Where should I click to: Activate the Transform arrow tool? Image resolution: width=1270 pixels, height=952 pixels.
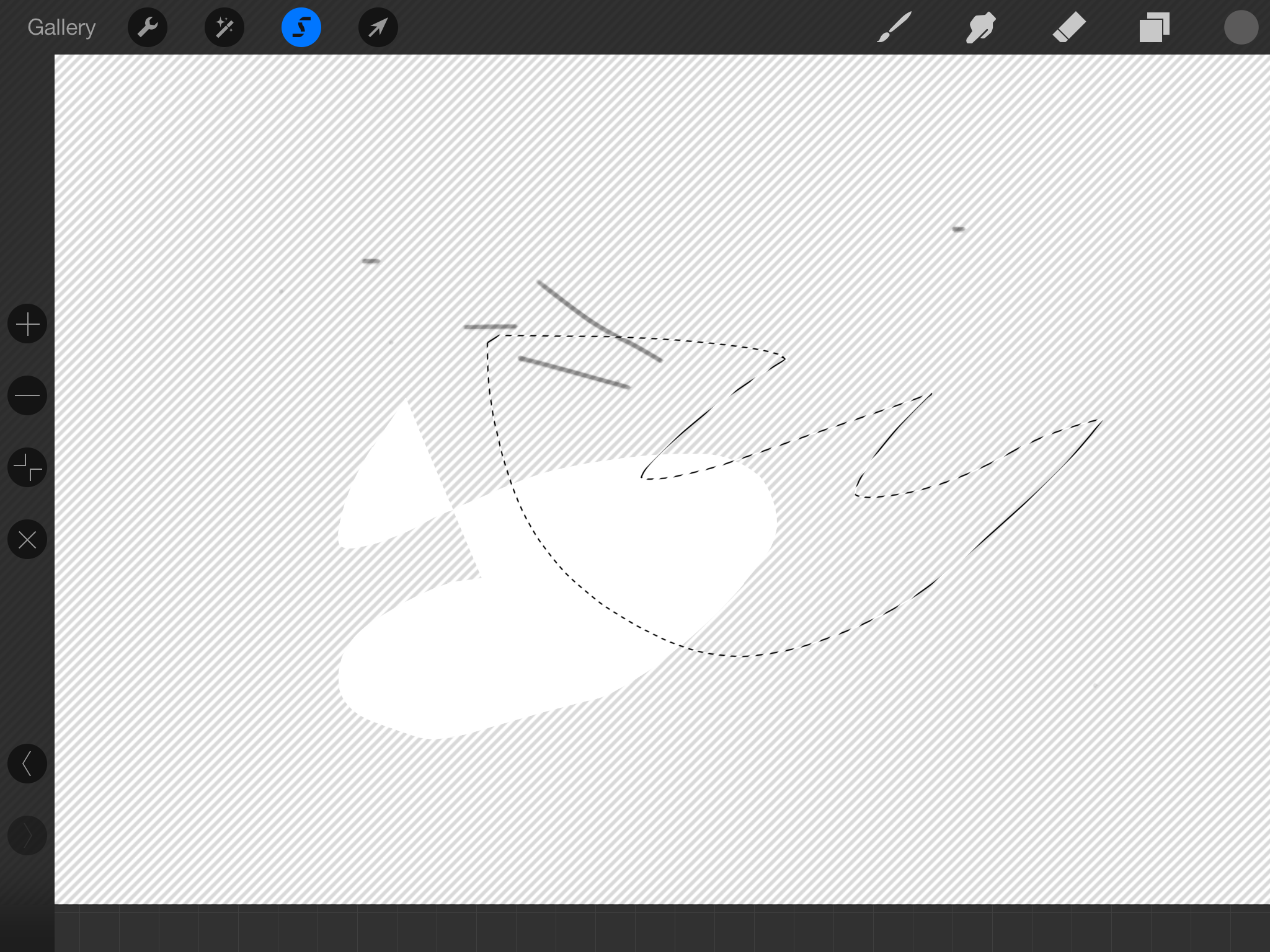378,27
